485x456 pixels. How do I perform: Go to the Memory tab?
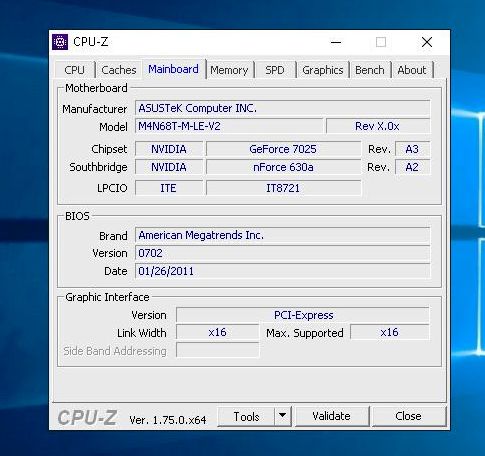pos(229,70)
